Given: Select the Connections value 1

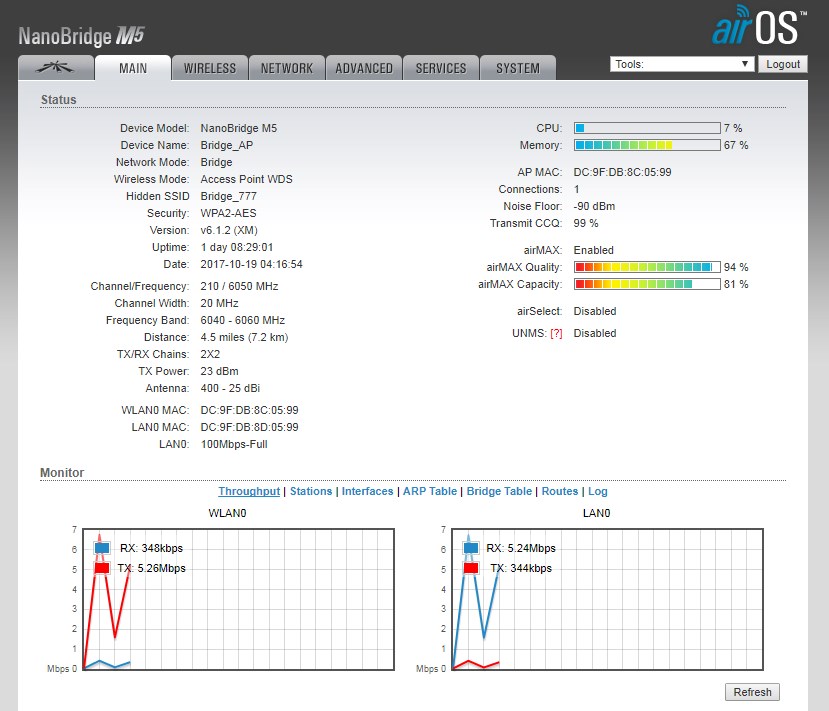Looking at the screenshot, I should (x=576, y=189).
